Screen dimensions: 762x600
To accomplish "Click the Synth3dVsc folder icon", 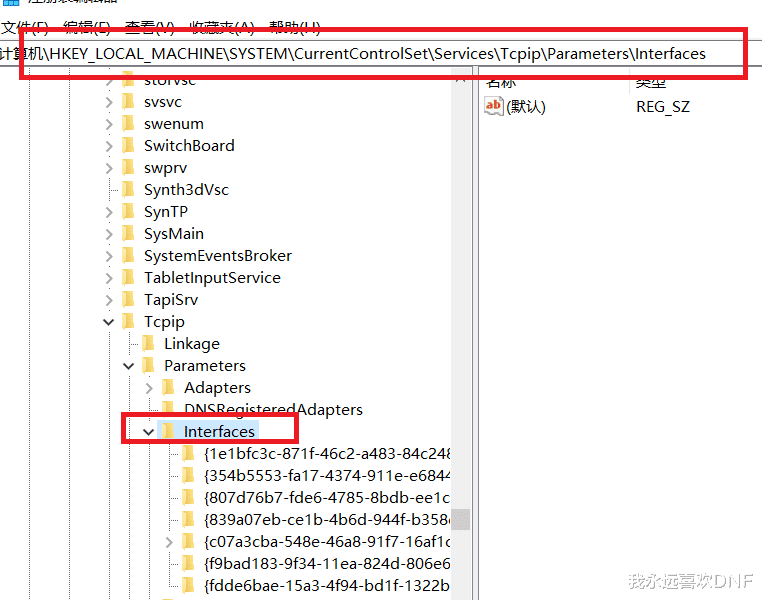I will (129, 189).
